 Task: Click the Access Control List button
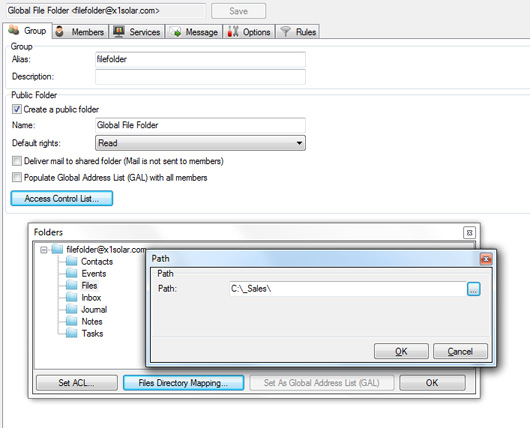[62, 198]
